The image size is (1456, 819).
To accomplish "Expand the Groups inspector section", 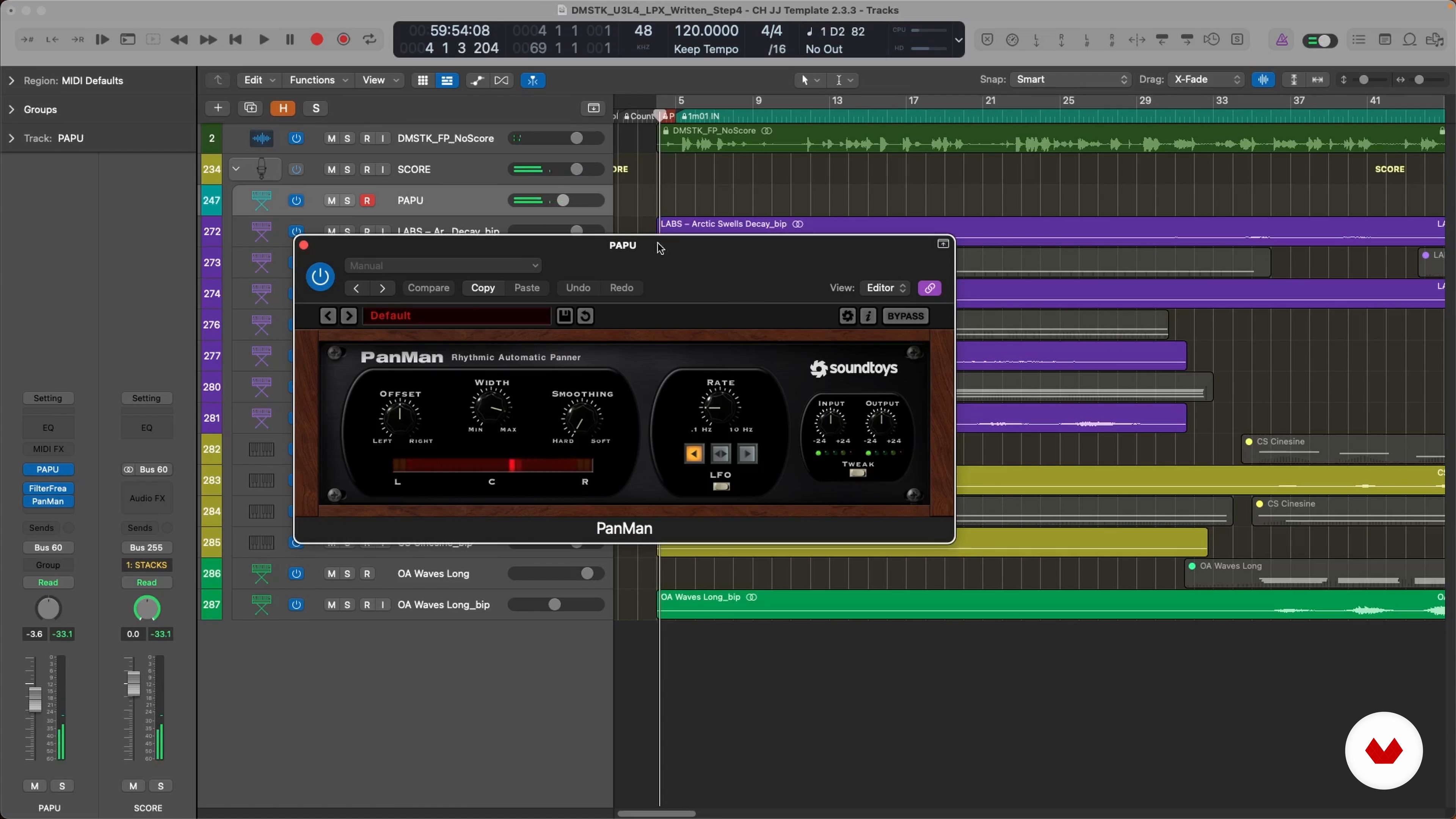I will 12,110.
